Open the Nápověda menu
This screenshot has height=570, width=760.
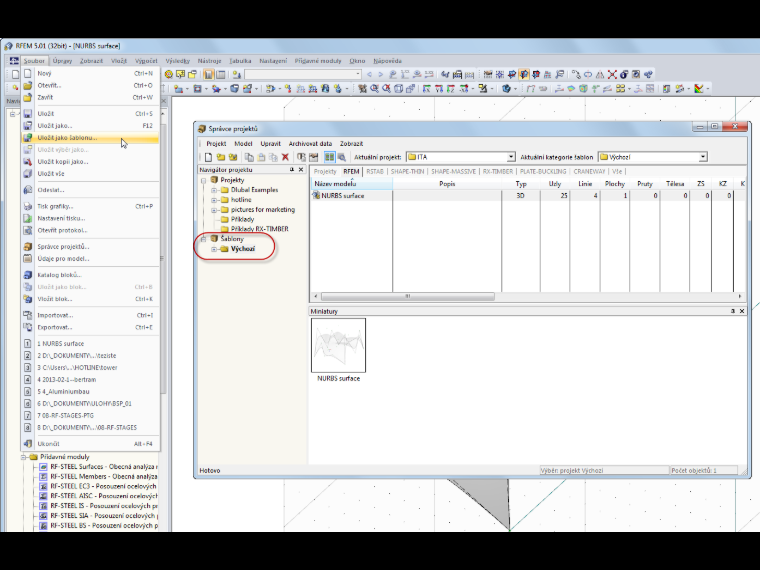coord(387,61)
